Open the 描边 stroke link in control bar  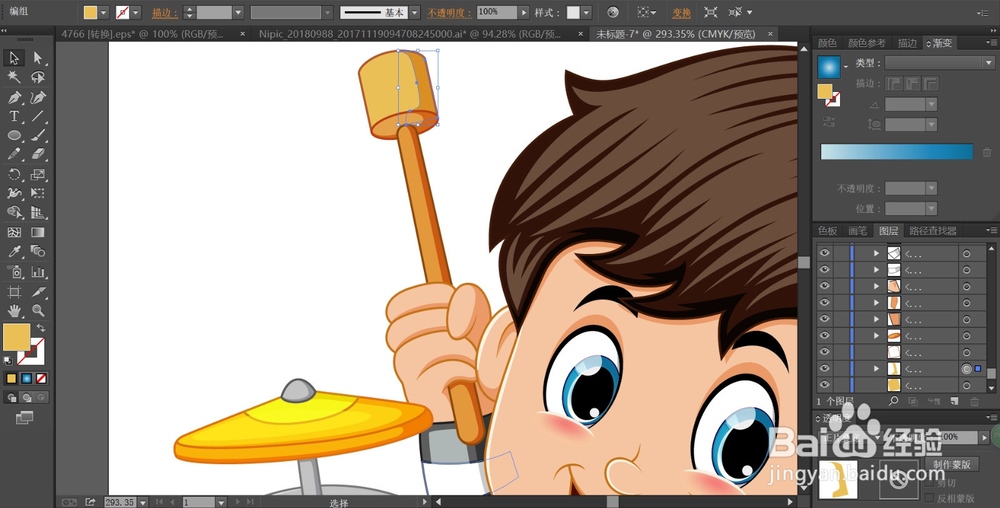pos(165,13)
